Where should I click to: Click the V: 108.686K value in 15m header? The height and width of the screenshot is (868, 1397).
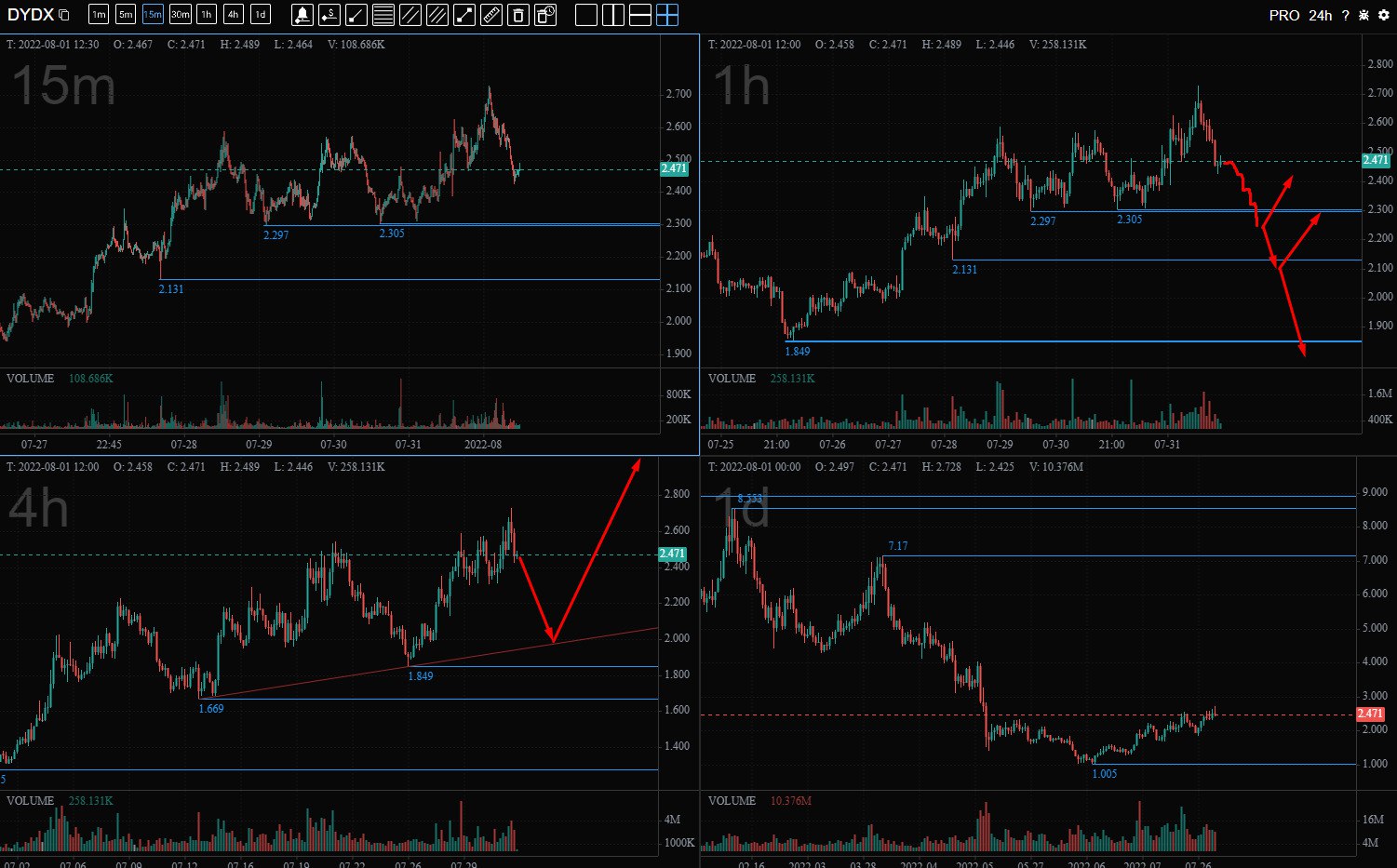356,45
